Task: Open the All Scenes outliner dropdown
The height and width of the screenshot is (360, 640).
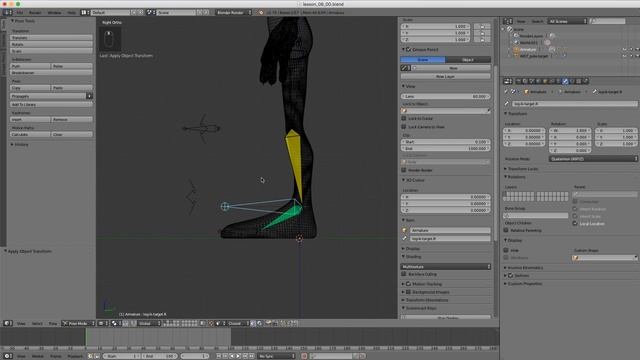Action: point(568,21)
